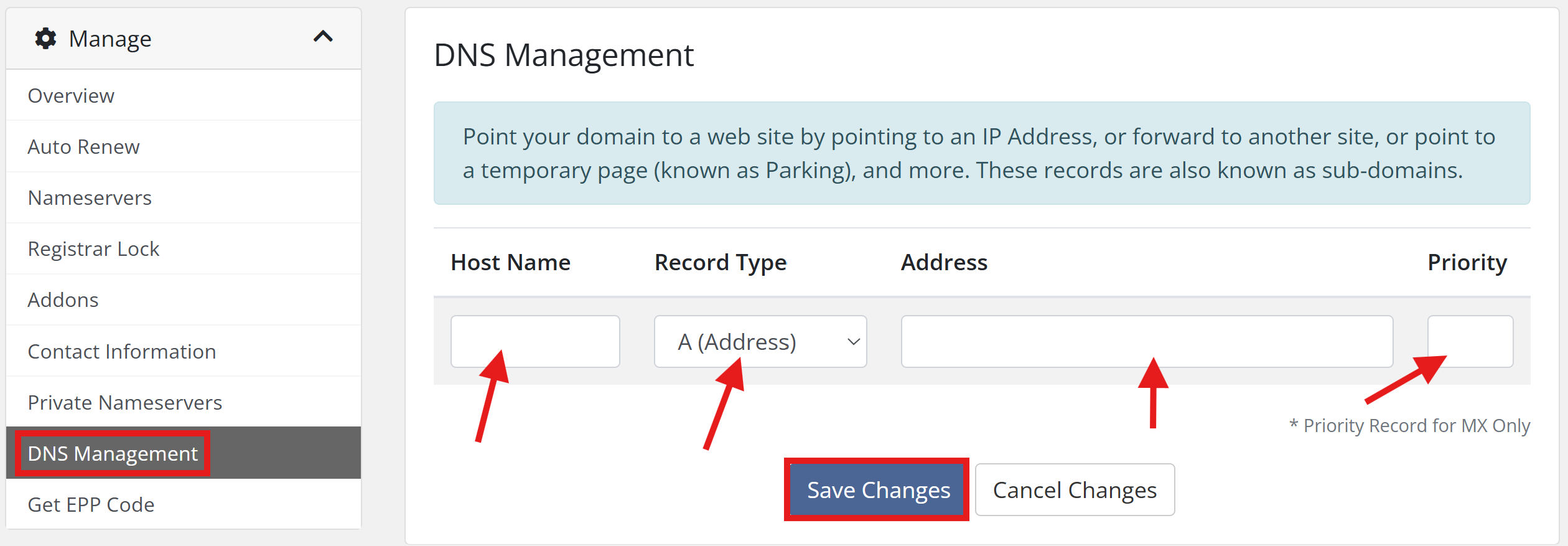The width and height of the screenshot is (1568, 546).
Task: Open the Overview menu item
Action: (x=71, y=96)
